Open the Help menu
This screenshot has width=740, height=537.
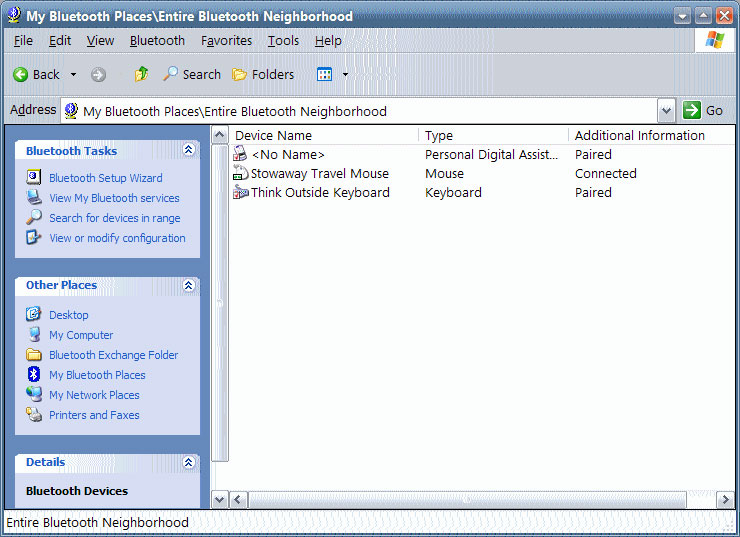328,41
